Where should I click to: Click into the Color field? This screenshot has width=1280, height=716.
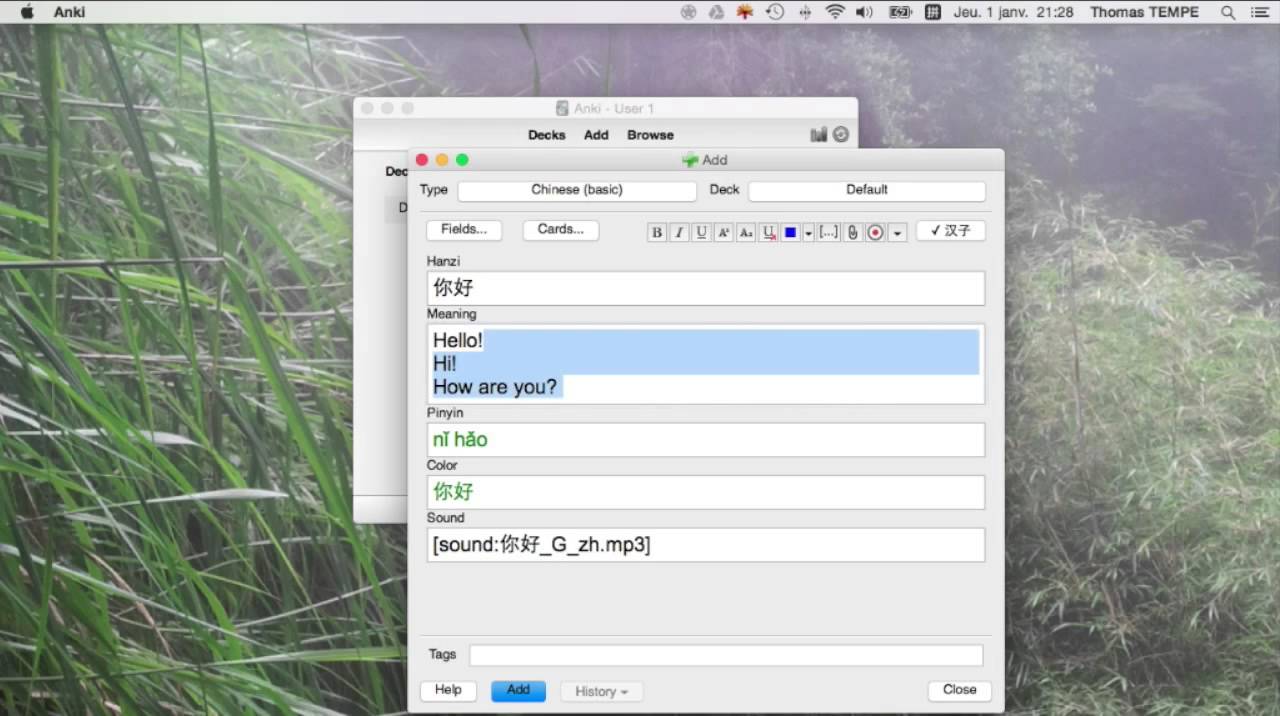(706, 492)
